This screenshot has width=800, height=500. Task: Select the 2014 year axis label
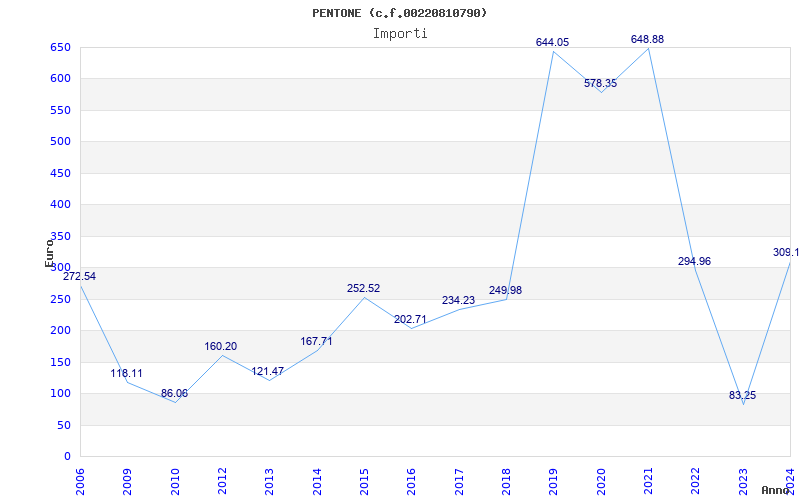coord(317,482)
